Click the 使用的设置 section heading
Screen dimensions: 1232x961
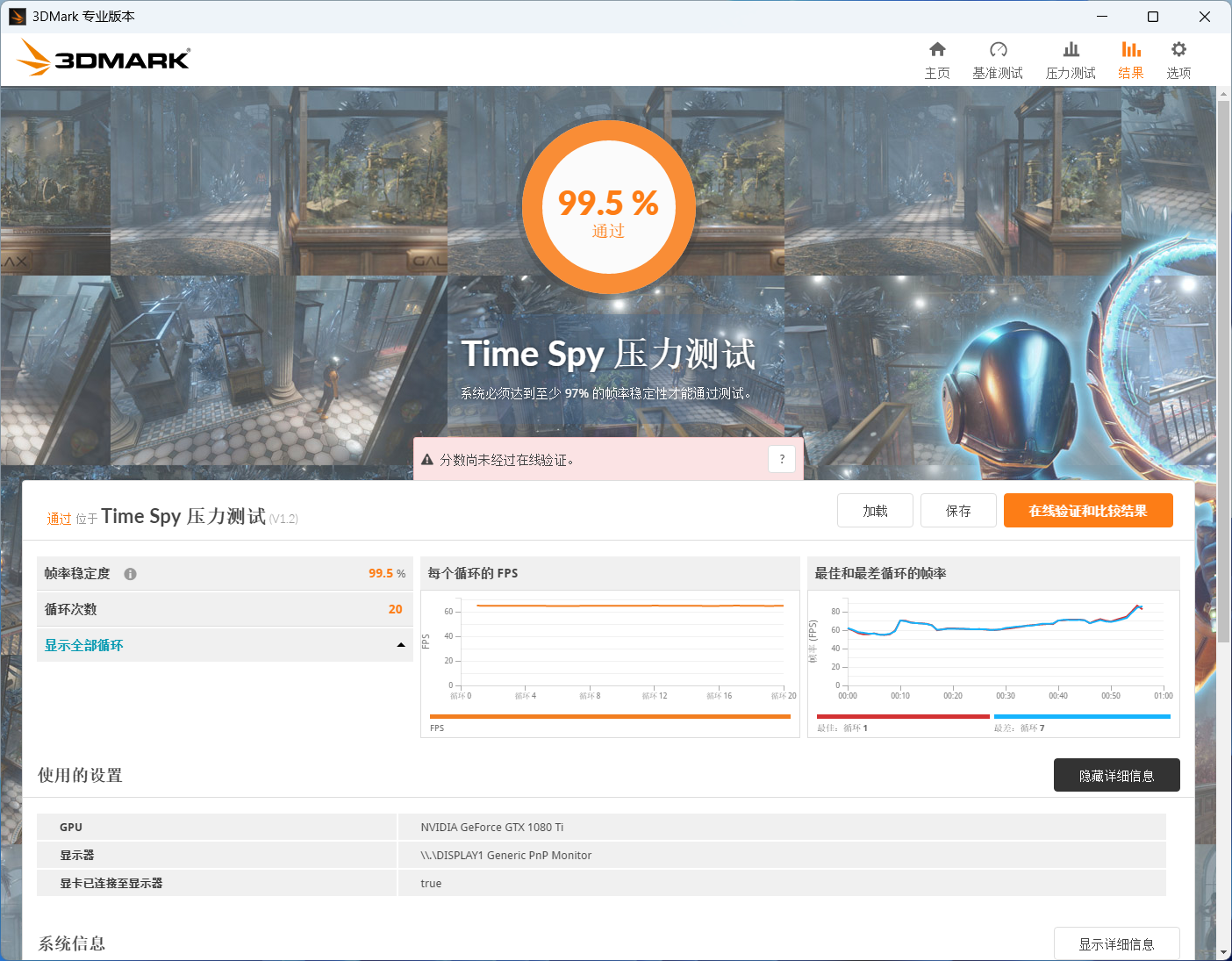[x=80, y=775]
